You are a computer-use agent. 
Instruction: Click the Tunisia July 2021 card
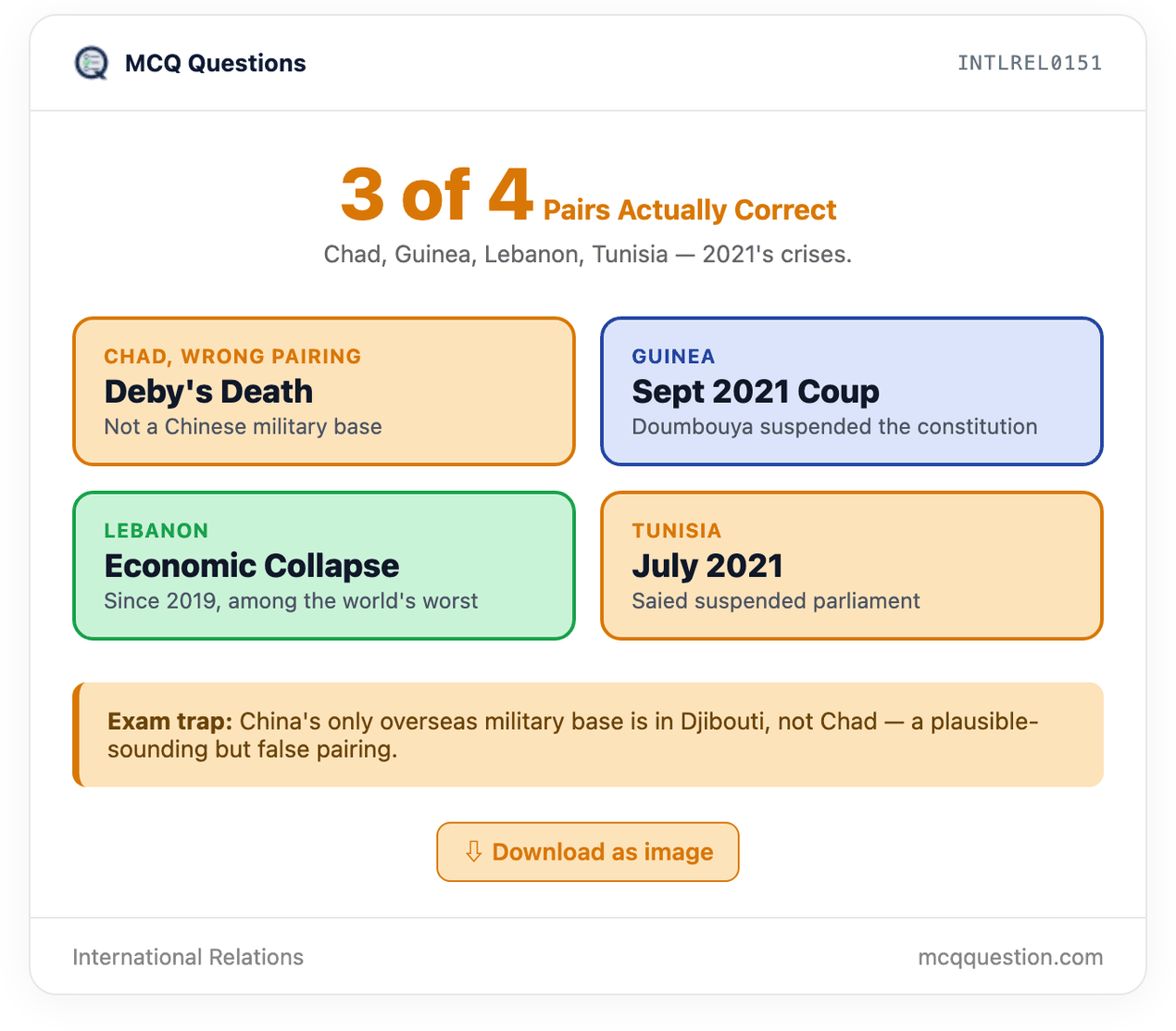click(x=852, y=565)
